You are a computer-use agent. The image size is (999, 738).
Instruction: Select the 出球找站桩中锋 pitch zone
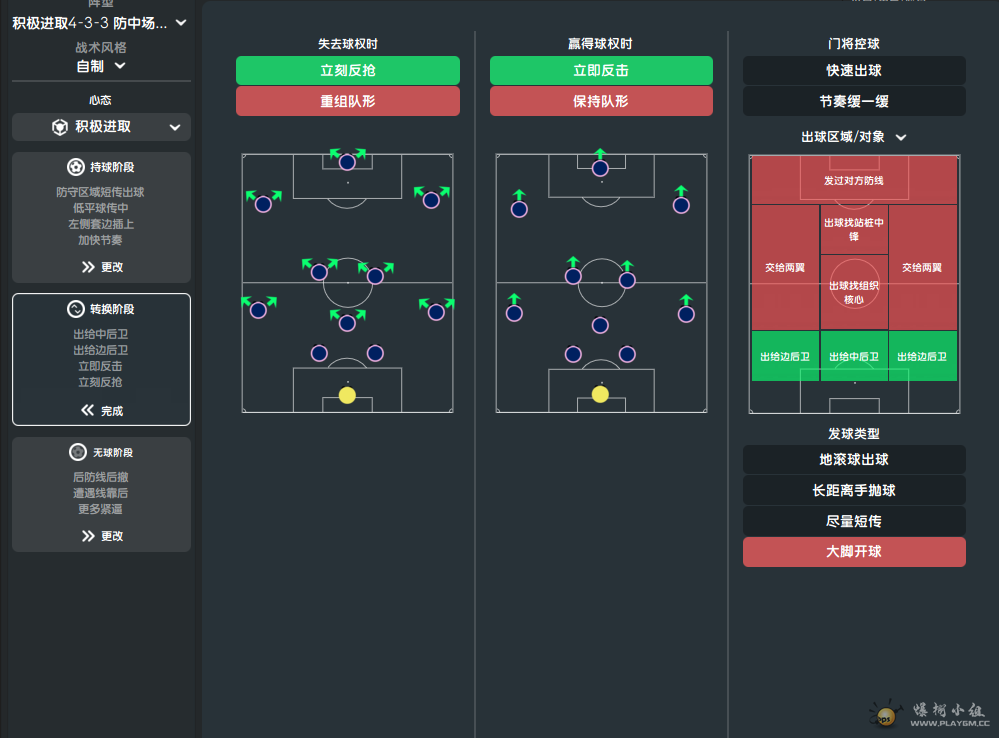[x=854, y=229]
